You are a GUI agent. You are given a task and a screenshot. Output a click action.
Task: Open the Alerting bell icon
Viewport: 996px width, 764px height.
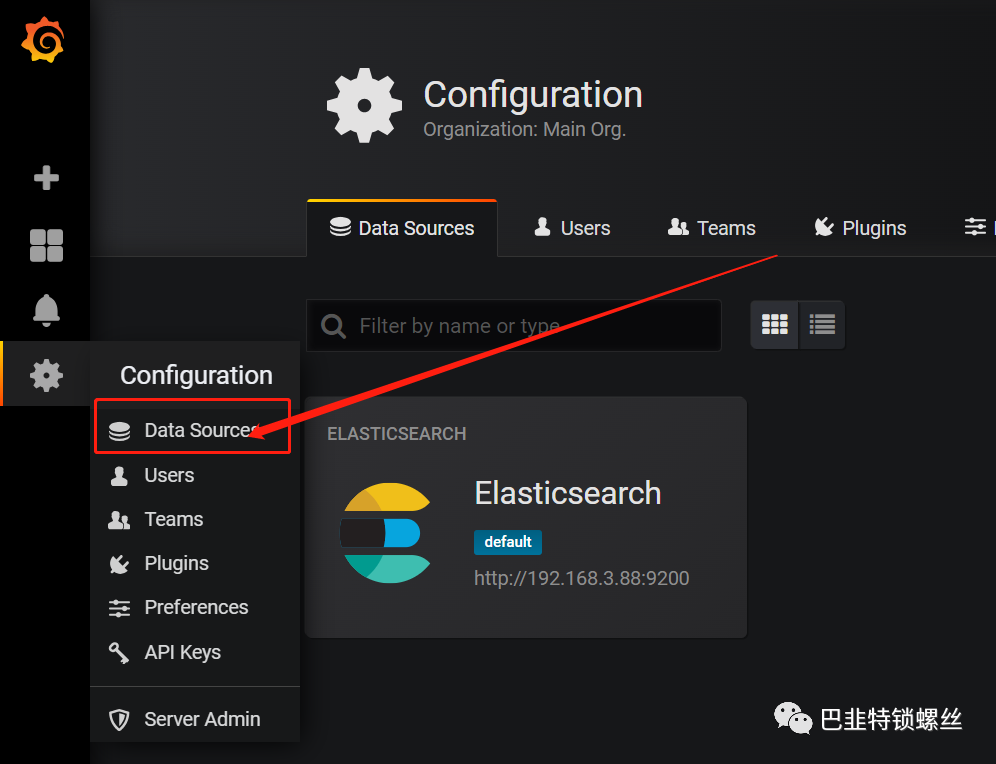coord(46,311)
